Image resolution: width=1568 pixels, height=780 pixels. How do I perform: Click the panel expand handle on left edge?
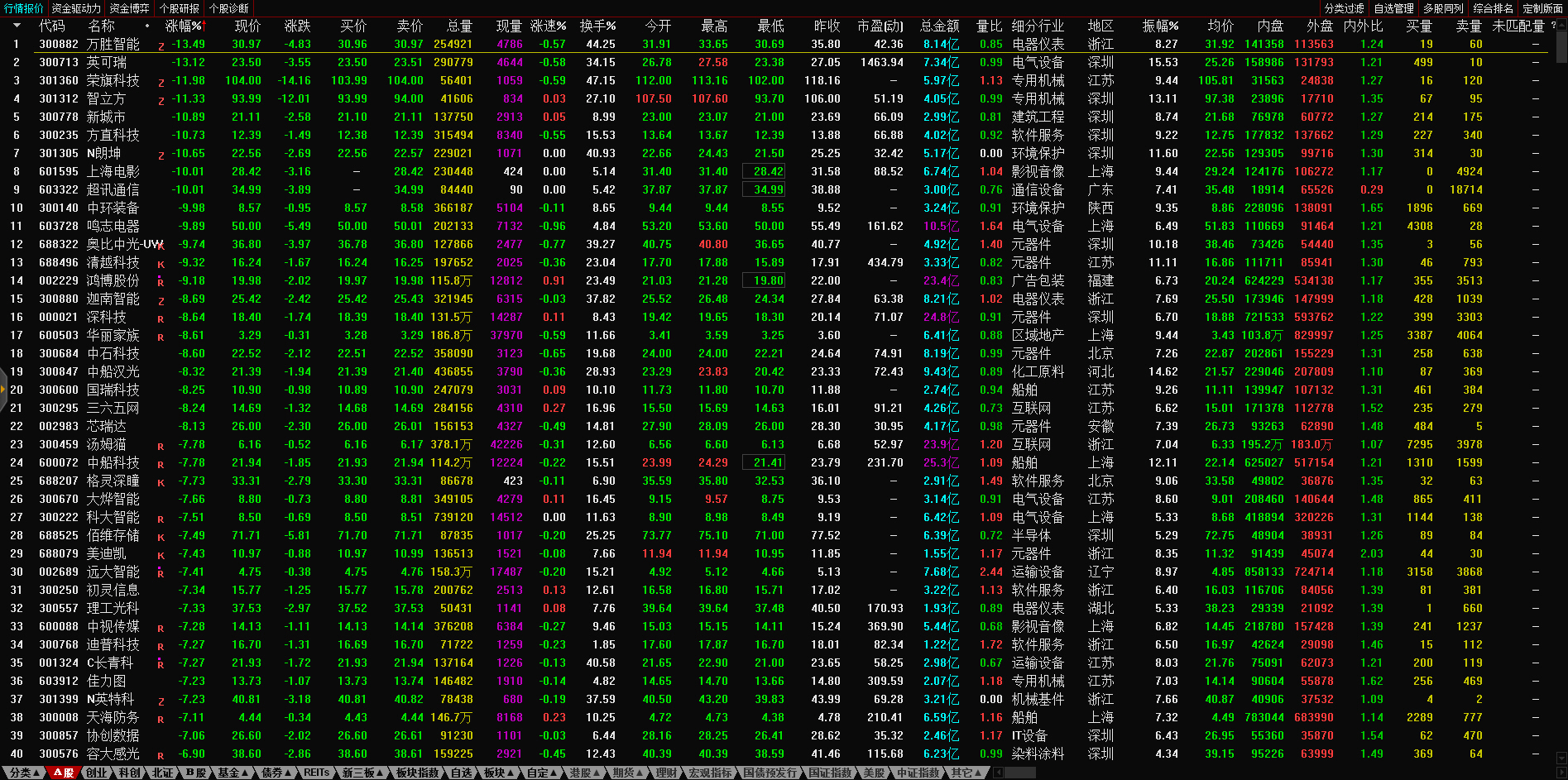pyautogui.click(x=3, y=390)
